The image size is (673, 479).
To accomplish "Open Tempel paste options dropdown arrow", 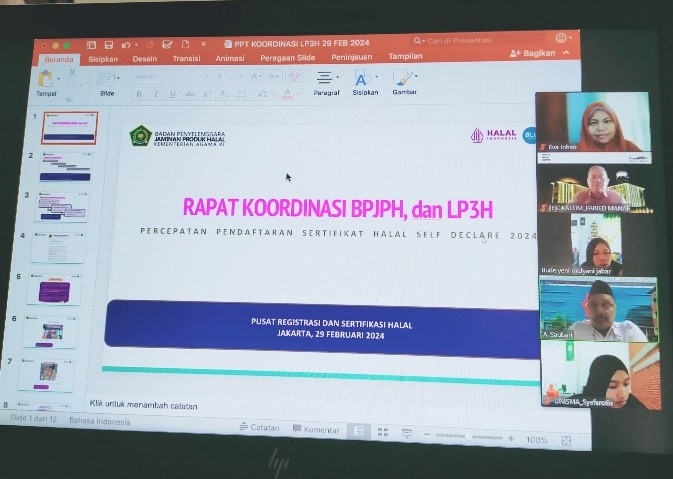I will click(58, 79).
